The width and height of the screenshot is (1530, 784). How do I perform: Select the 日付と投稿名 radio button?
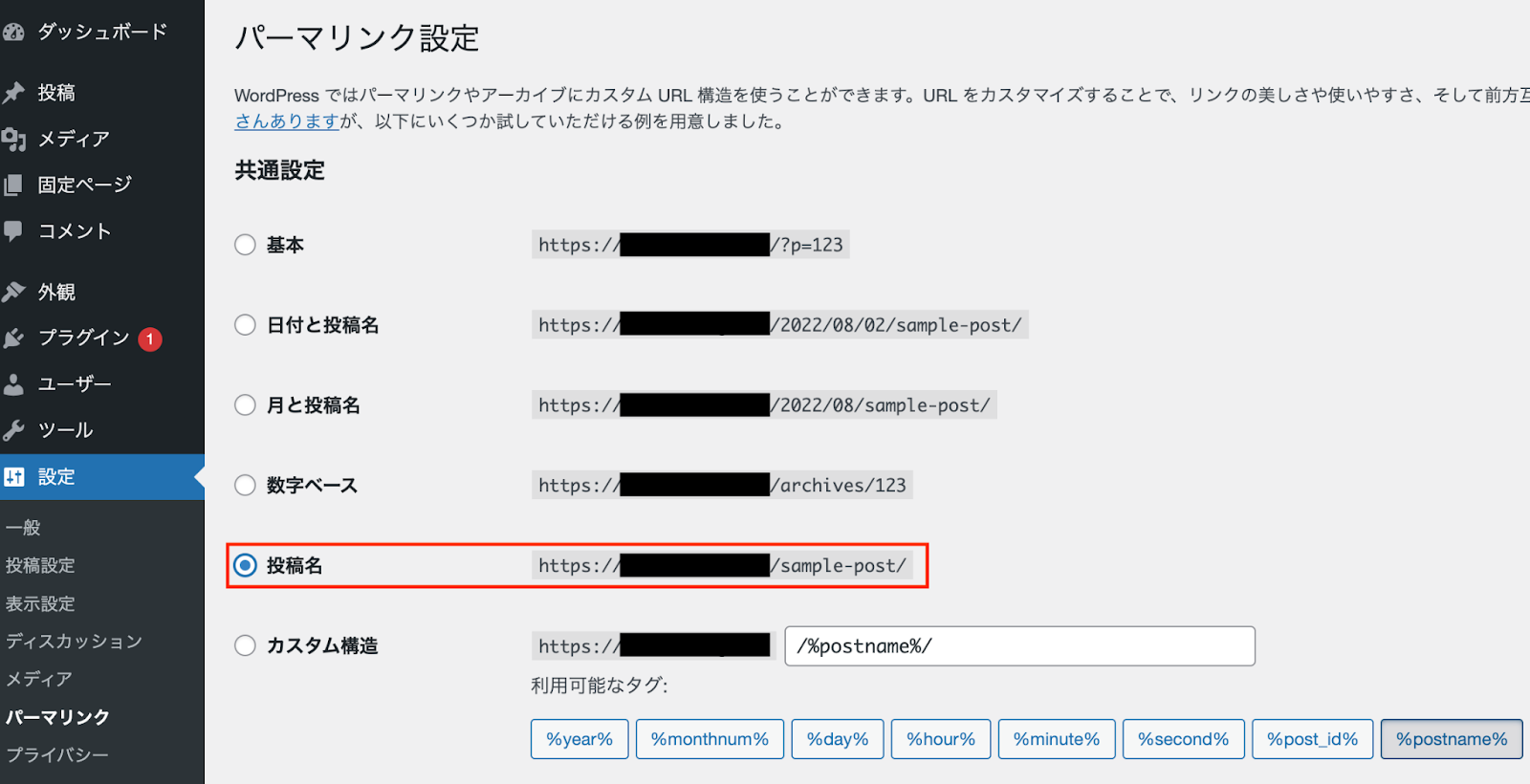pos(245,325)
